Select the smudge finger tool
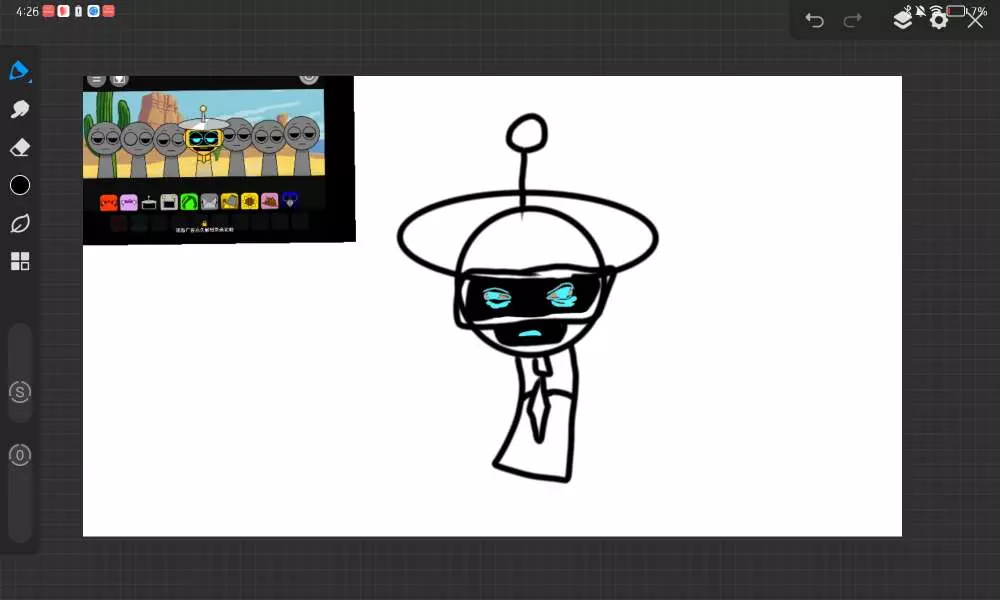 (20, 109)
